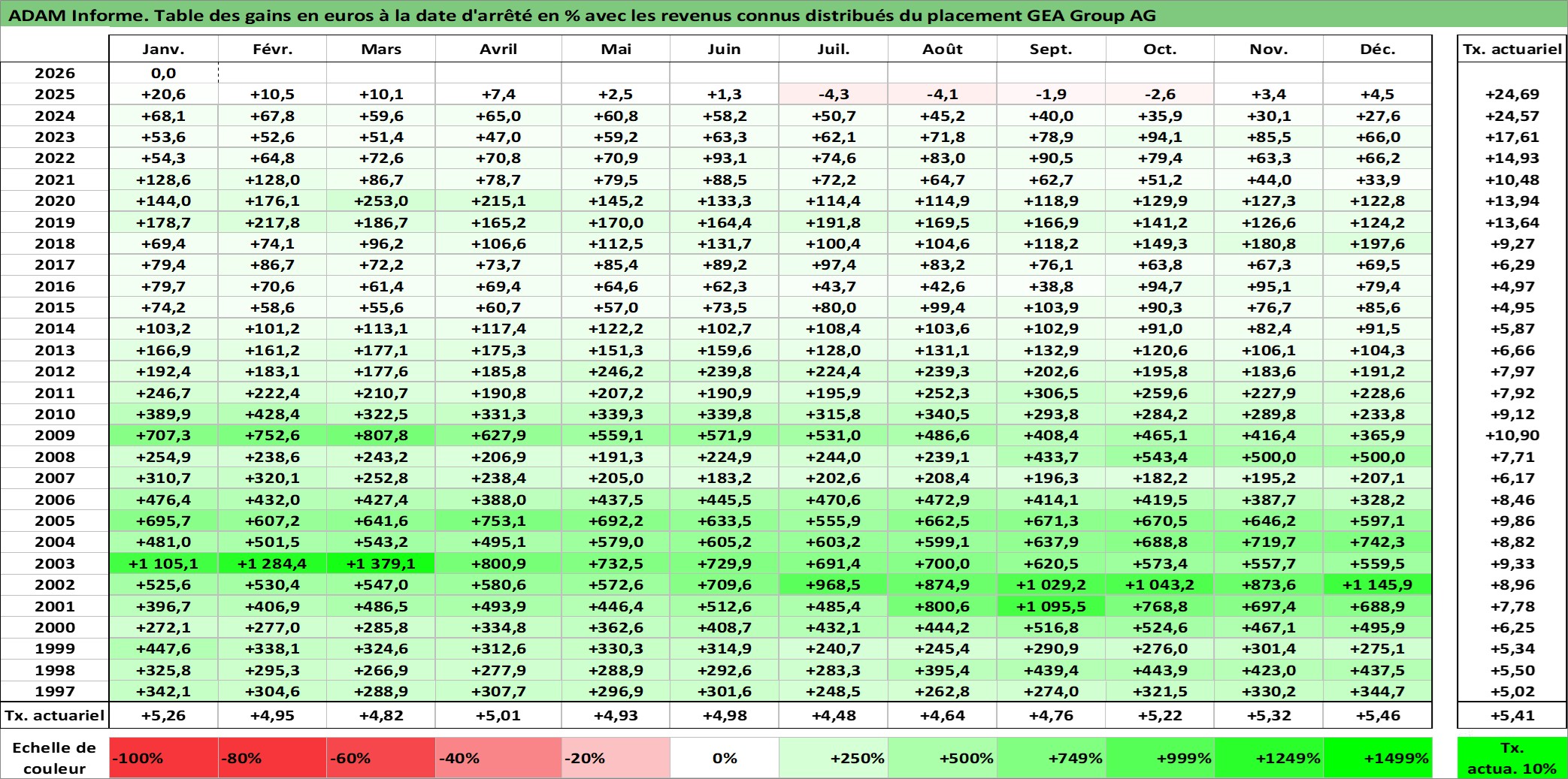This screenshot has width=1568, height=779.
Task: Select the +94,1 cell in 2023
Action: 1160,137
